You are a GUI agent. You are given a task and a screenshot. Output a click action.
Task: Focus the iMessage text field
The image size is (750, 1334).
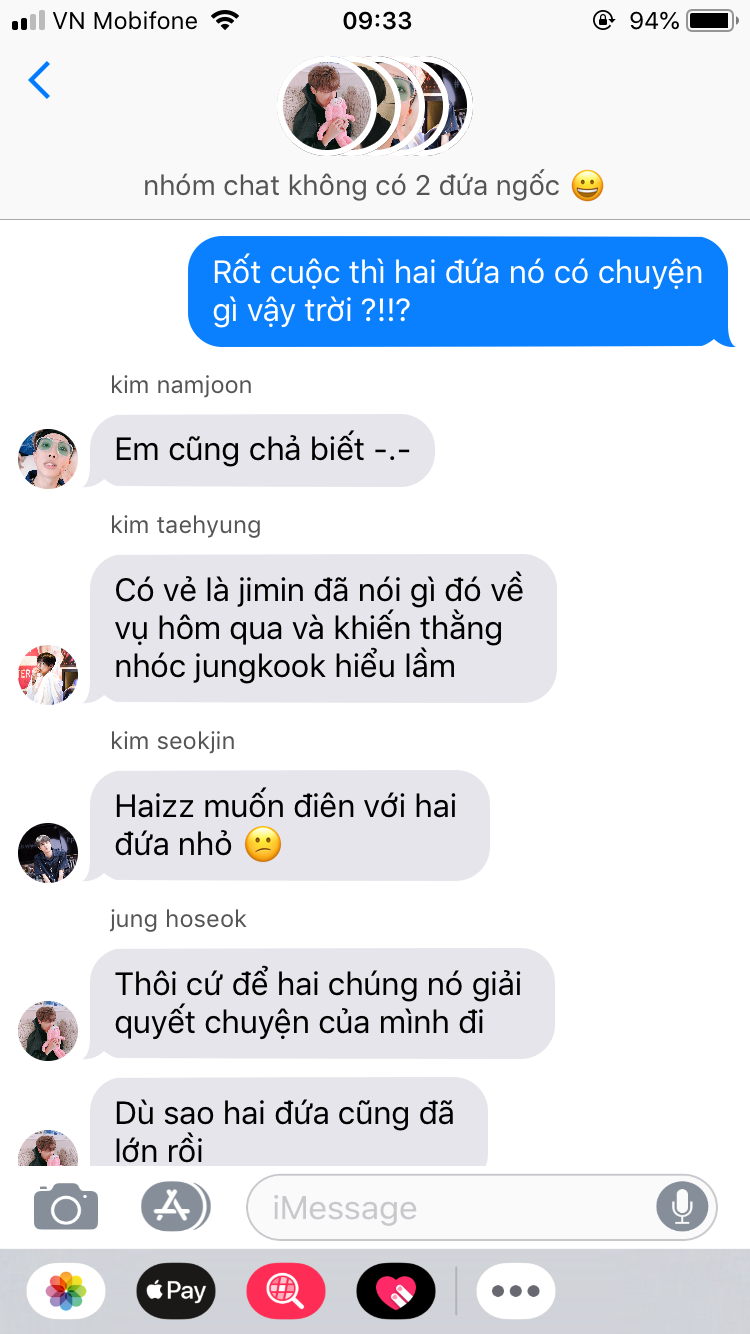coord(482,1207)
